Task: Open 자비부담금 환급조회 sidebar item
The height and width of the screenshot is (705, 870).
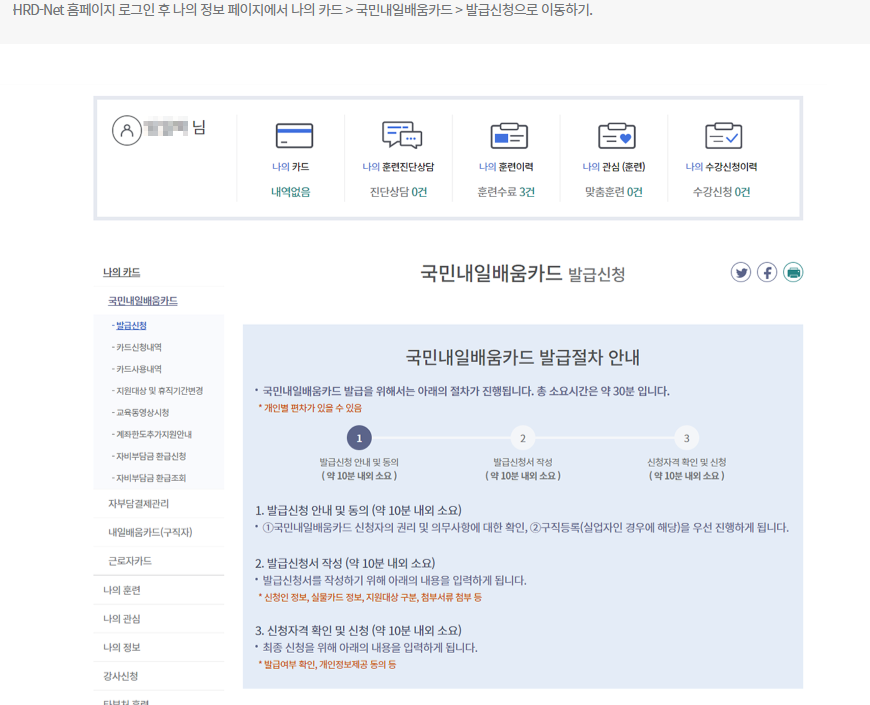Action: click(x=151, y=478)
